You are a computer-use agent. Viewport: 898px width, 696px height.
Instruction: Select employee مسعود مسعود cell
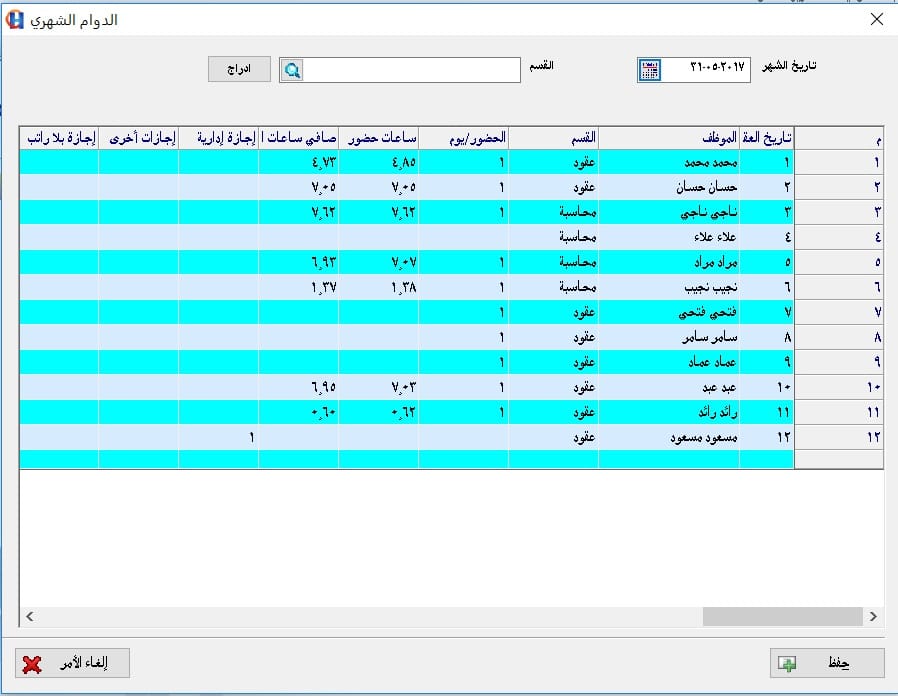(669, 438)
